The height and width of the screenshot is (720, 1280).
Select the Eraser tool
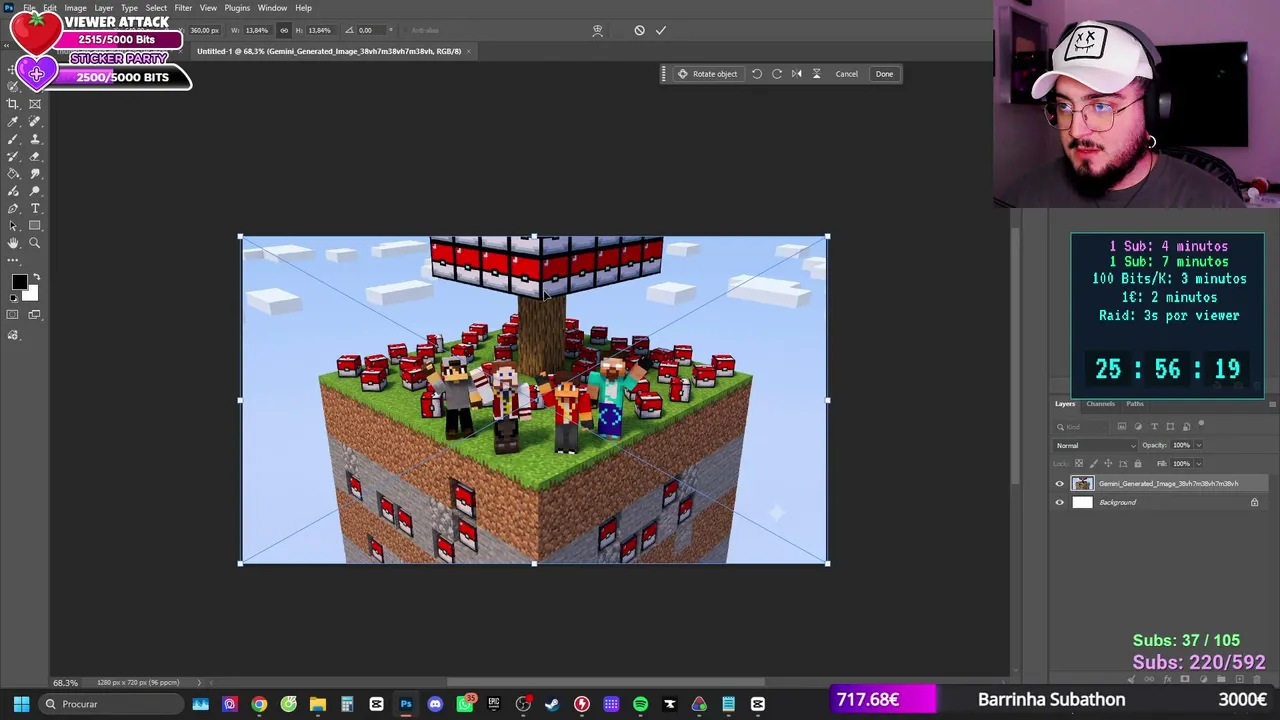(35, 156)
